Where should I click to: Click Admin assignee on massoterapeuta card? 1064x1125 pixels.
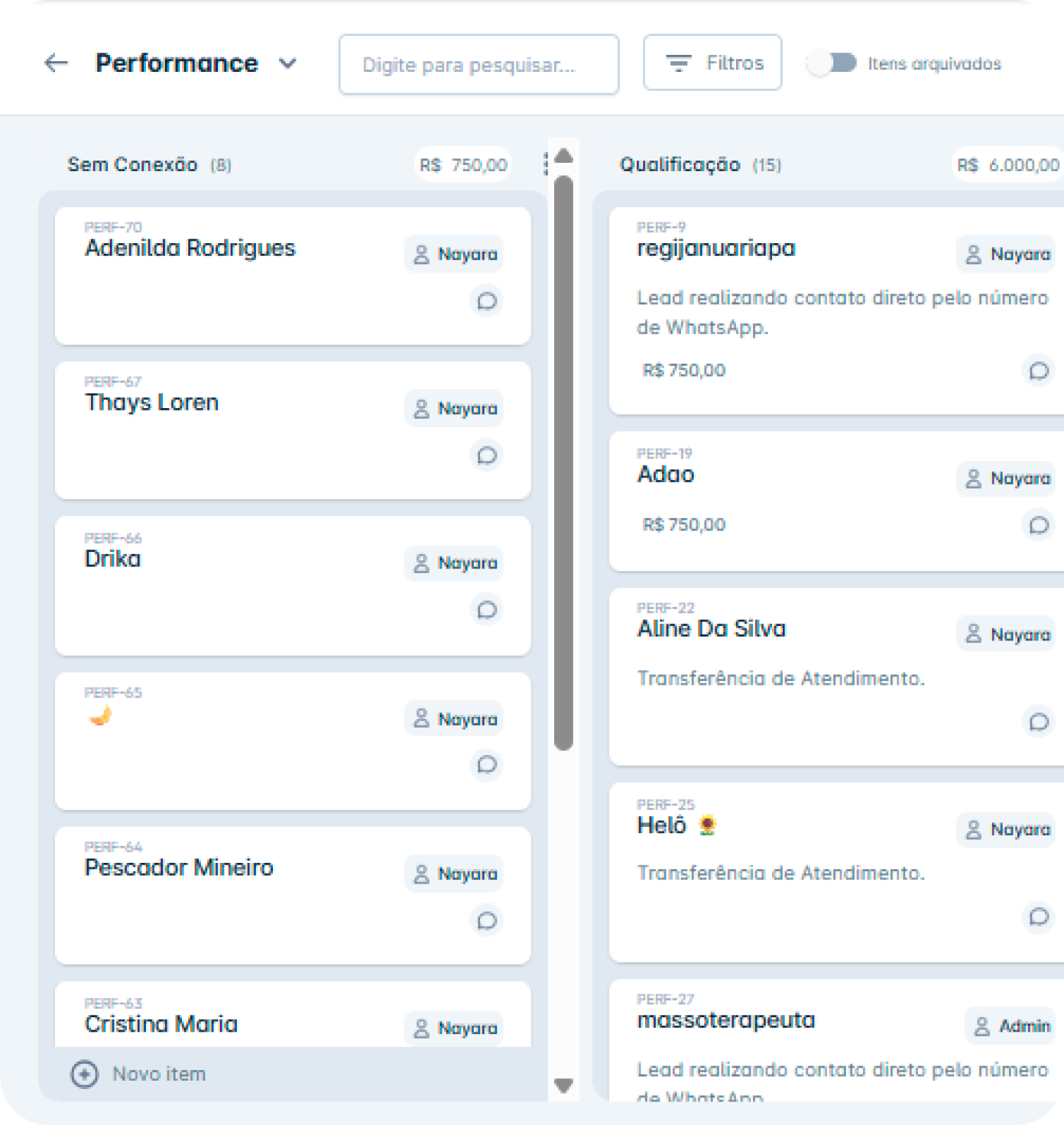click(x=1011, y=1026)
